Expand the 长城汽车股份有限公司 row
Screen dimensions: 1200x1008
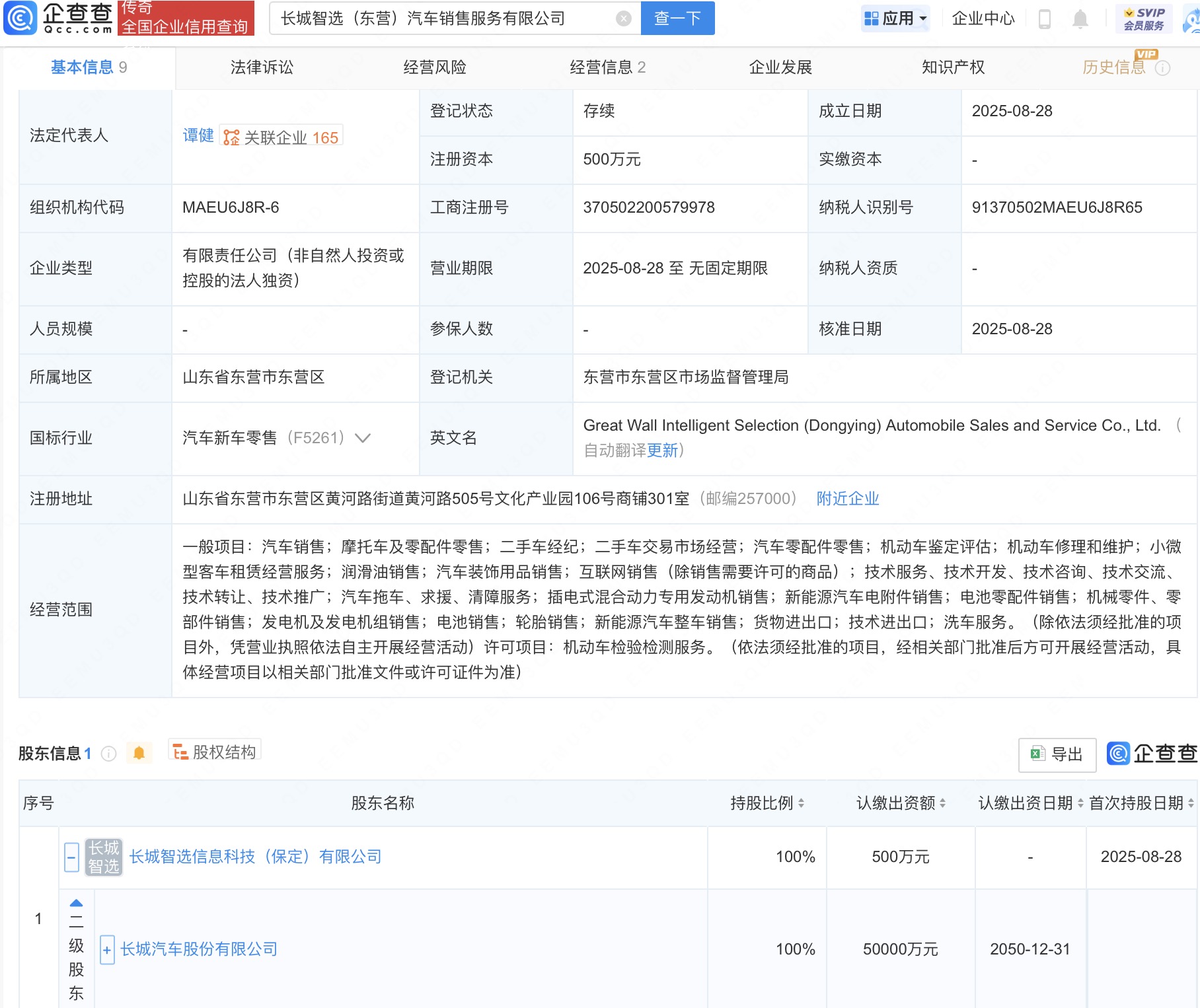click(x=107, y=950)
